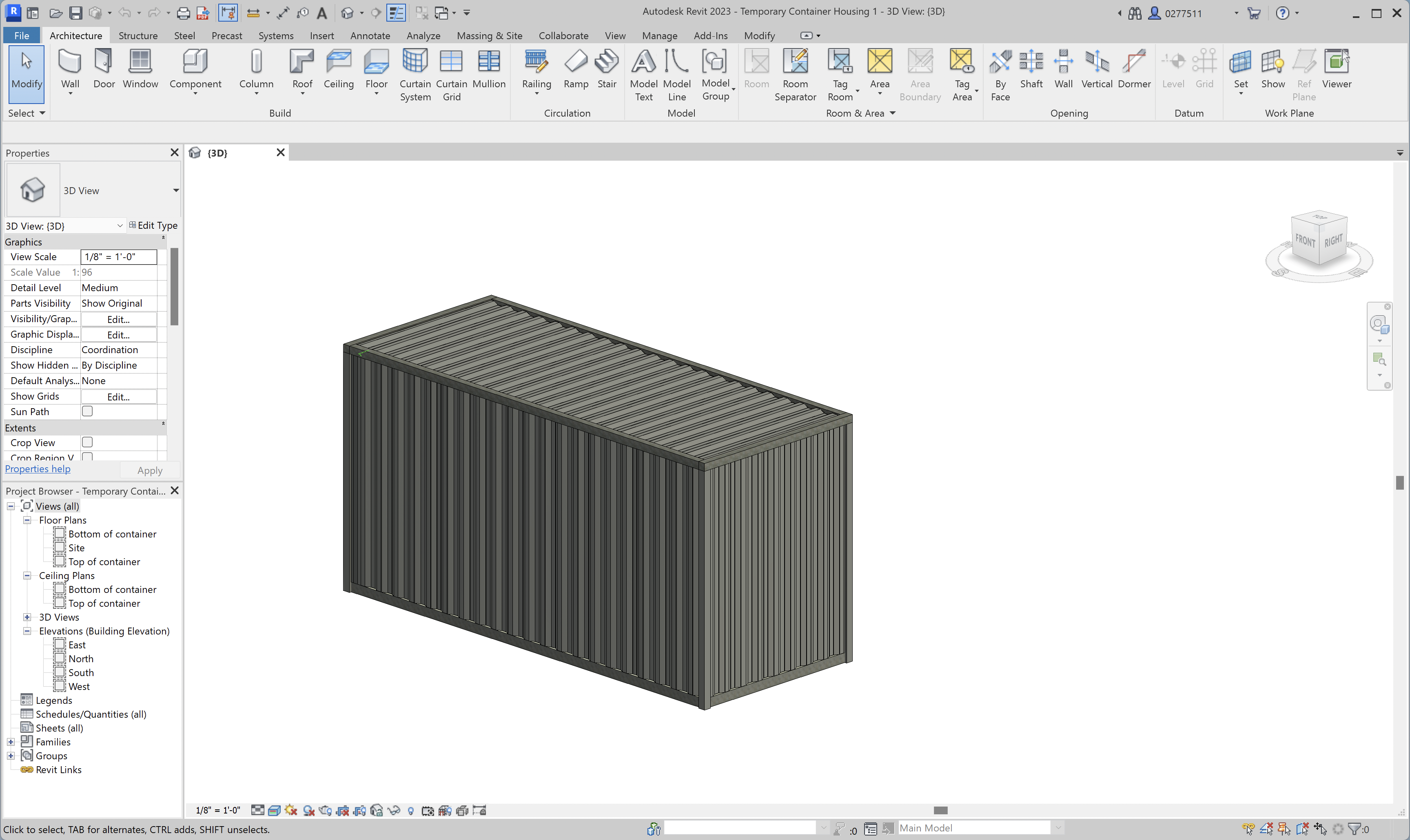The image size is (1410, 840).
Task: Open the Annotate ribbon tab
Action: click(x=370, y=35)
